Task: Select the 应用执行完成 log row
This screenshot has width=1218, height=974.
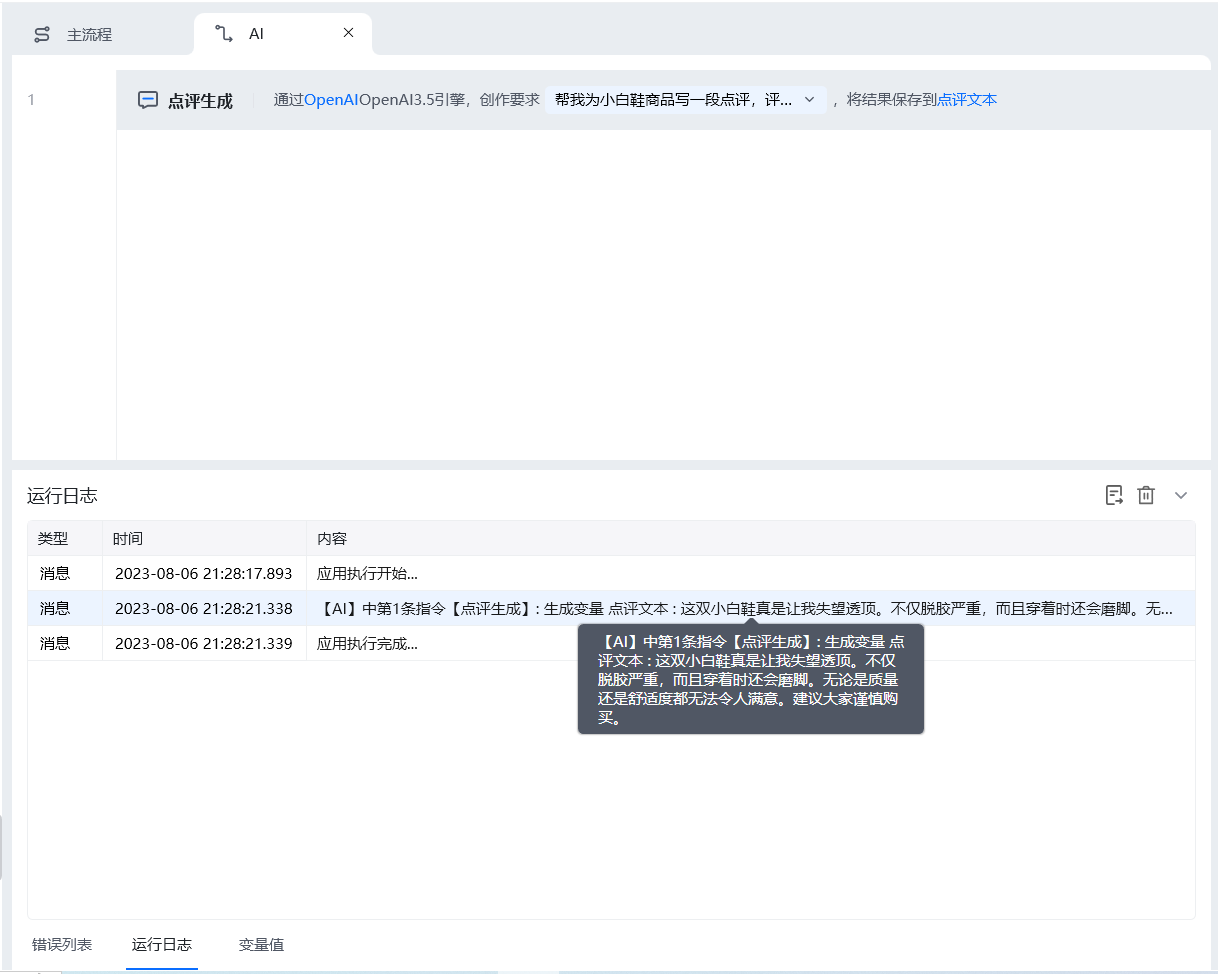Action: pos(611,644)
